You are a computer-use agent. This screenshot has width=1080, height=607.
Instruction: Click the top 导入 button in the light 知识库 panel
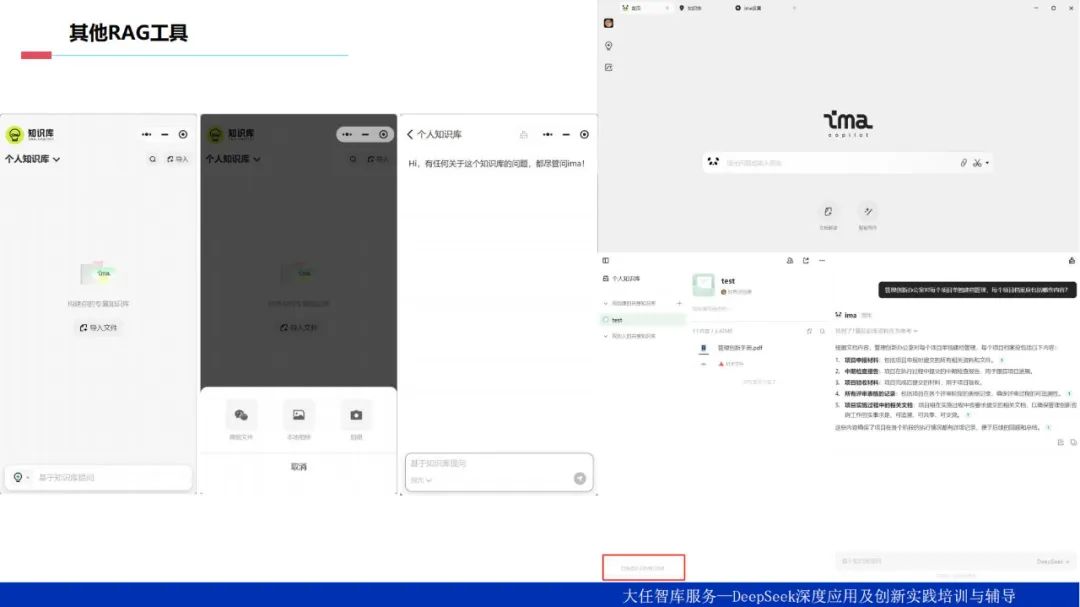178,159
